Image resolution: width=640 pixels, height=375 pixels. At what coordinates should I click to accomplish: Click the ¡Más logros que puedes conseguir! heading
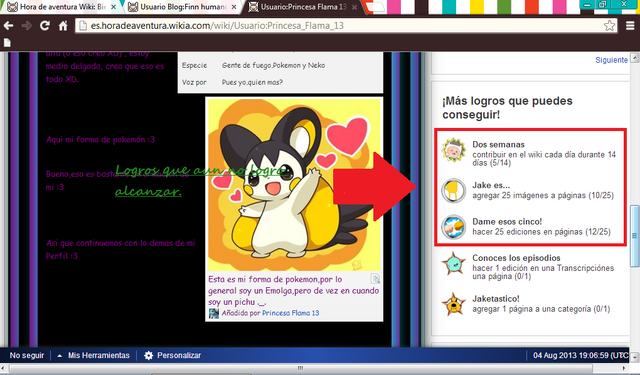pyautogui.click(x=507, y=108)
